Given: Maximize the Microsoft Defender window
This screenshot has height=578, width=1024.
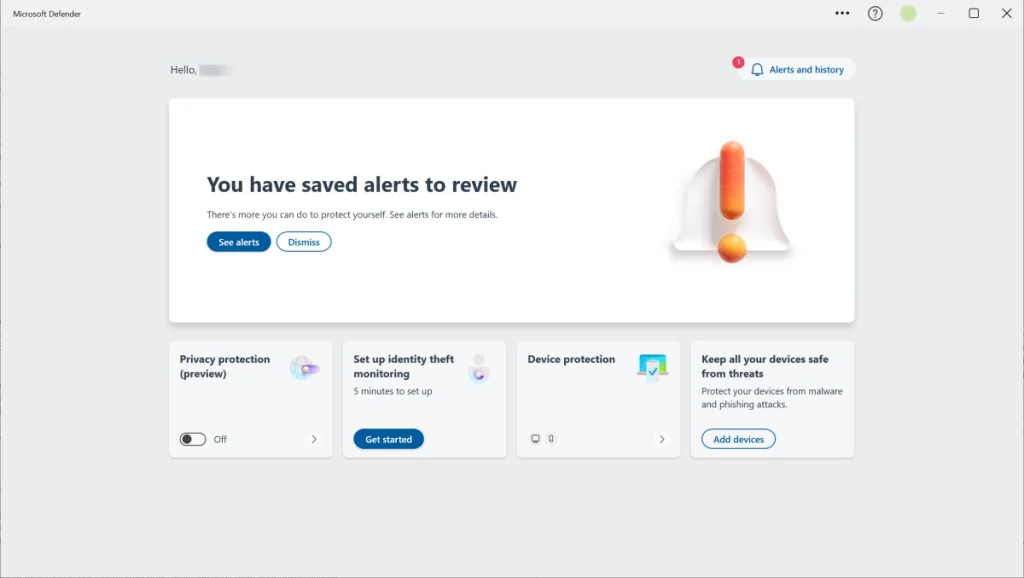Looking at the screenshot, I should click(973, 13).
